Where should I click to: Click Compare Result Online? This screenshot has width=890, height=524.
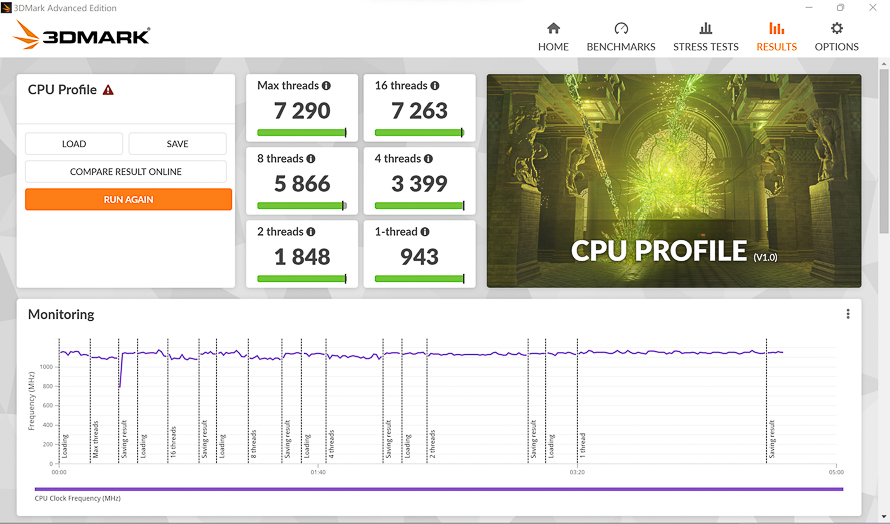125,171
